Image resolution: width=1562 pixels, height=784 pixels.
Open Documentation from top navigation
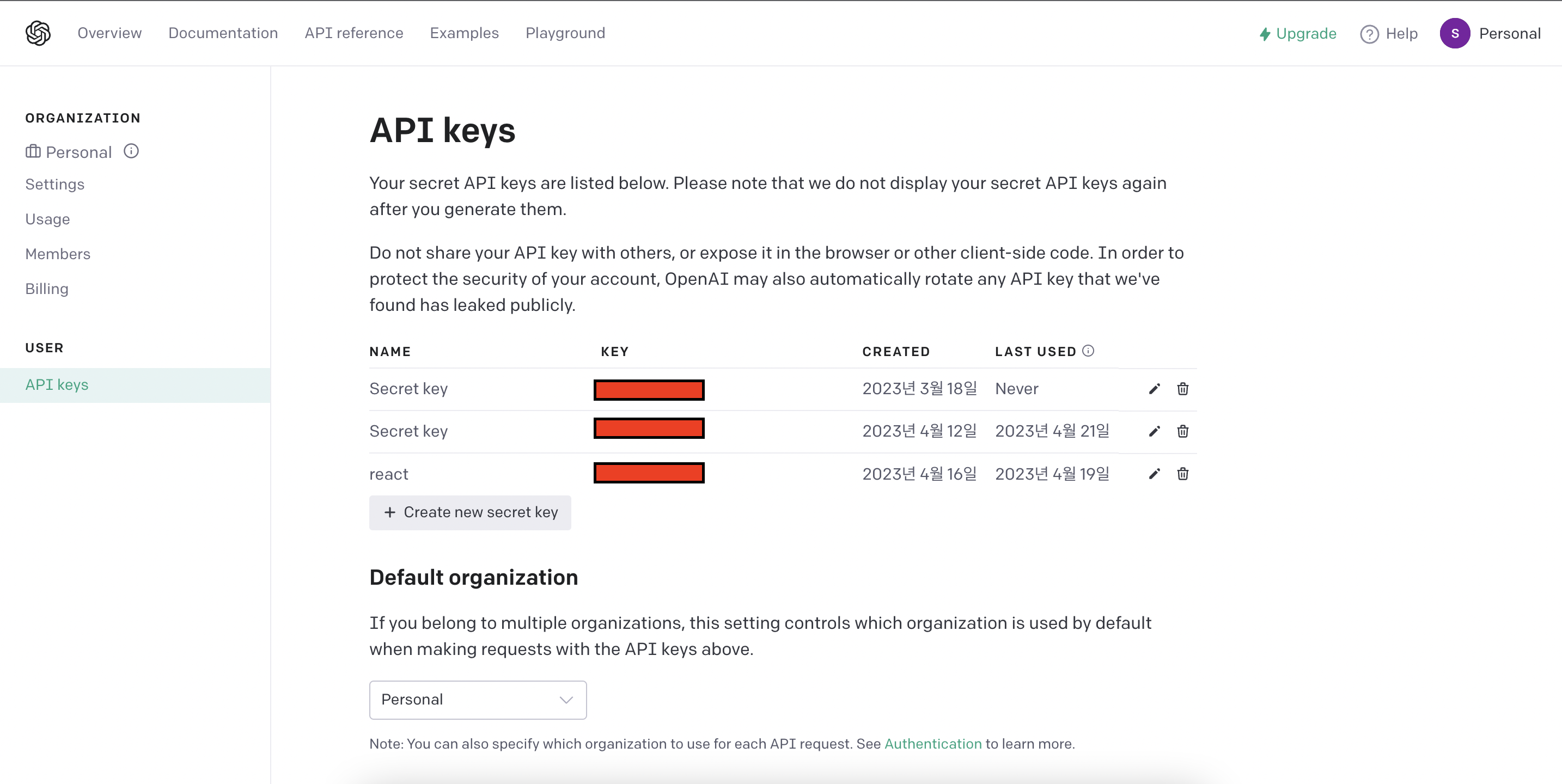tap(223, 33)
